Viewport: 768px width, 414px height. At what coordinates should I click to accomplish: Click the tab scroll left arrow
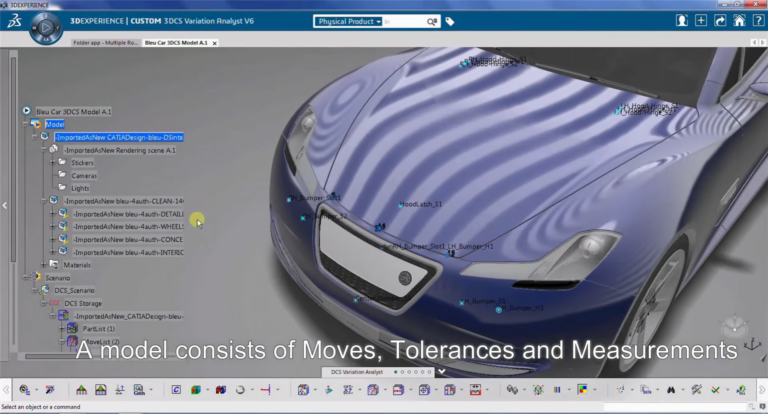pos(754,43)
